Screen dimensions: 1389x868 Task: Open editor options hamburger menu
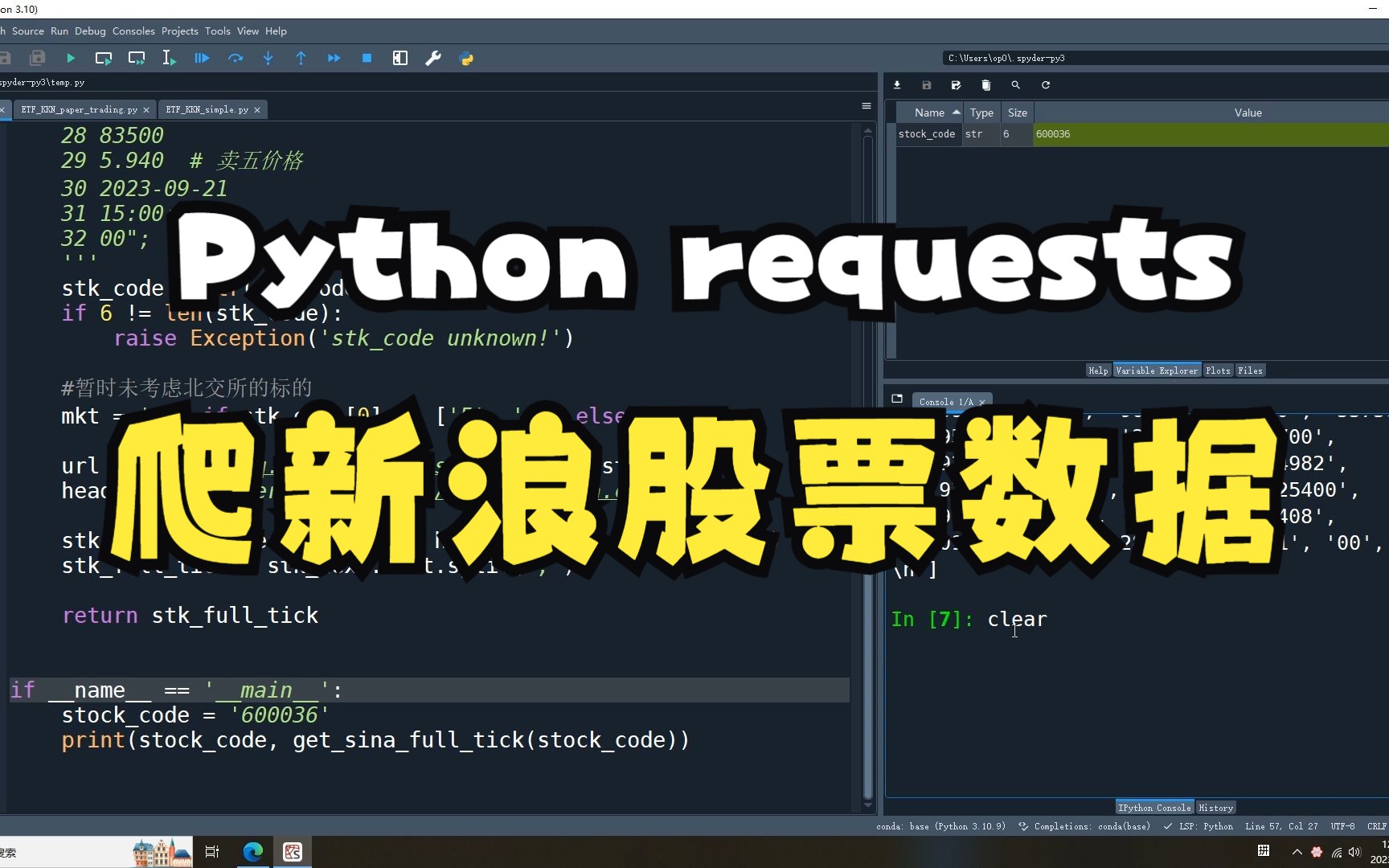(x=866, y=106)
